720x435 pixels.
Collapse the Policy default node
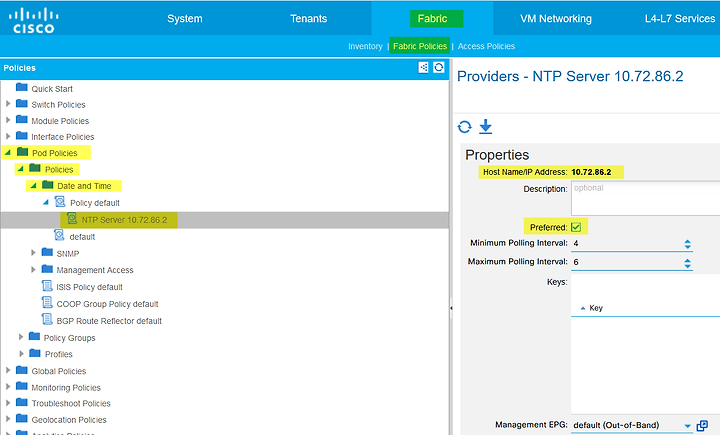tap(45, 202)
